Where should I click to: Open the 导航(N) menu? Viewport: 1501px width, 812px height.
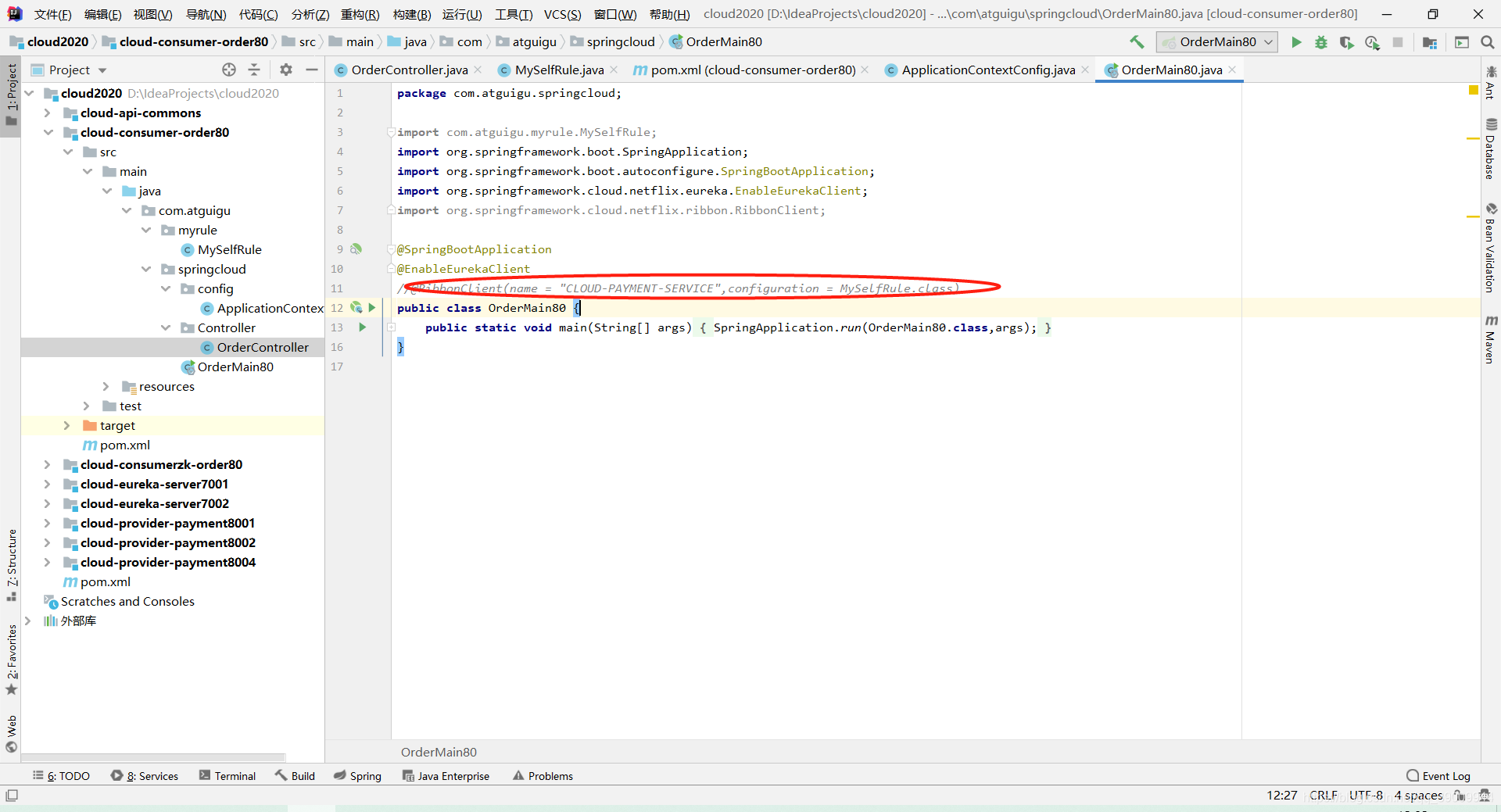[x=206, y=14]
